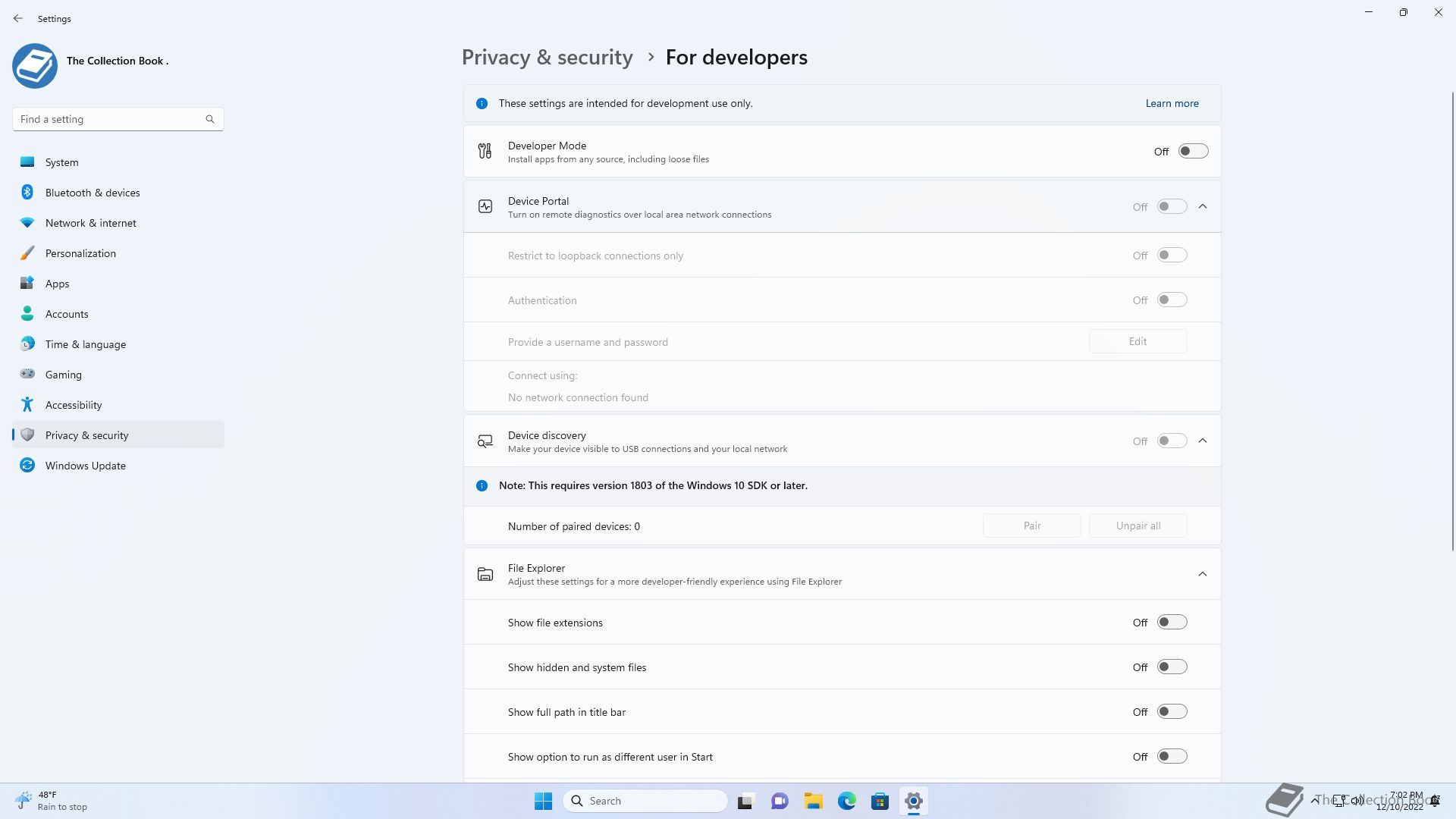Click the back arrow in Settings
This screenshot has height=819, width=1456.
[18, 18]
